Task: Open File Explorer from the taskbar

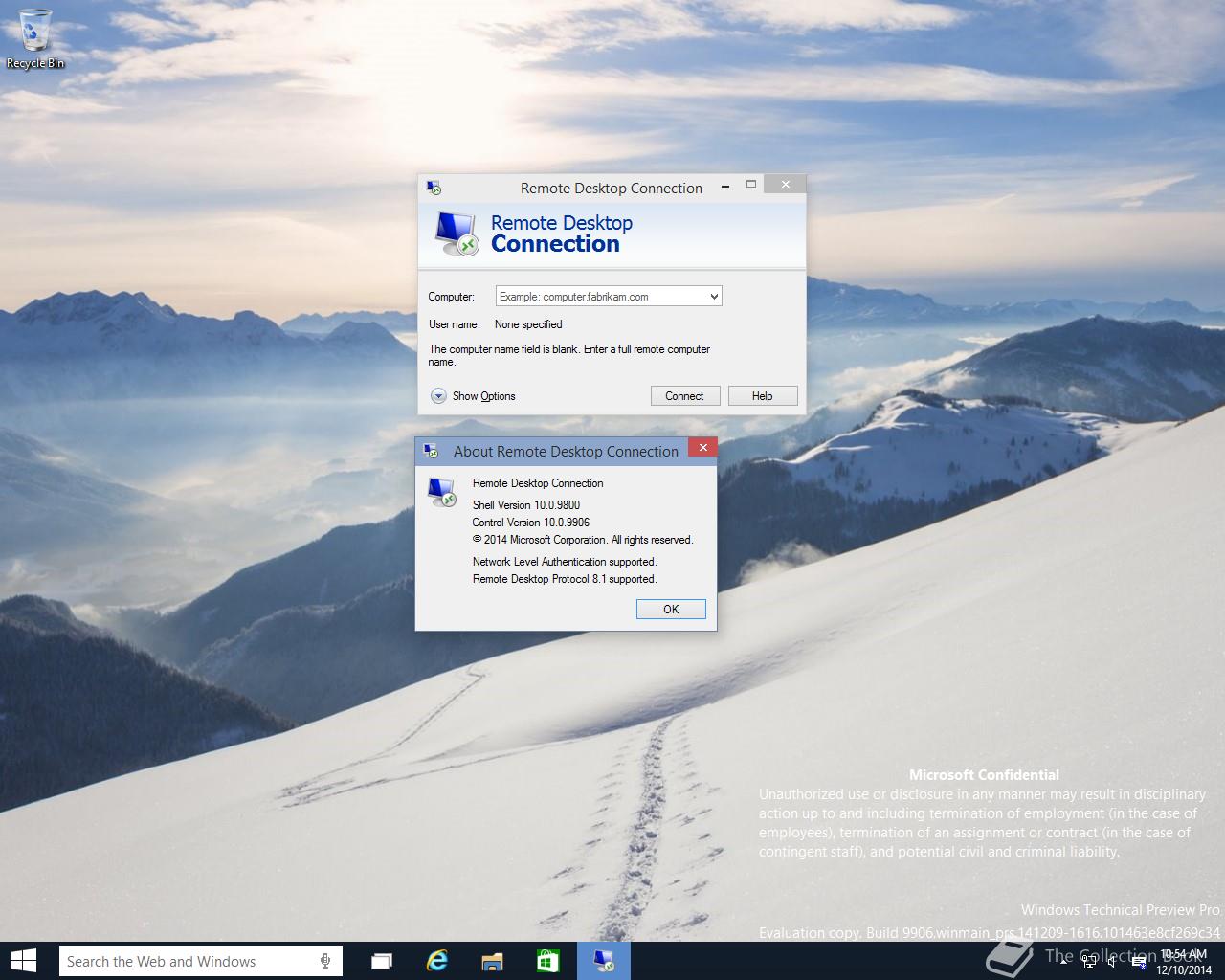Action: click(493, 961)
